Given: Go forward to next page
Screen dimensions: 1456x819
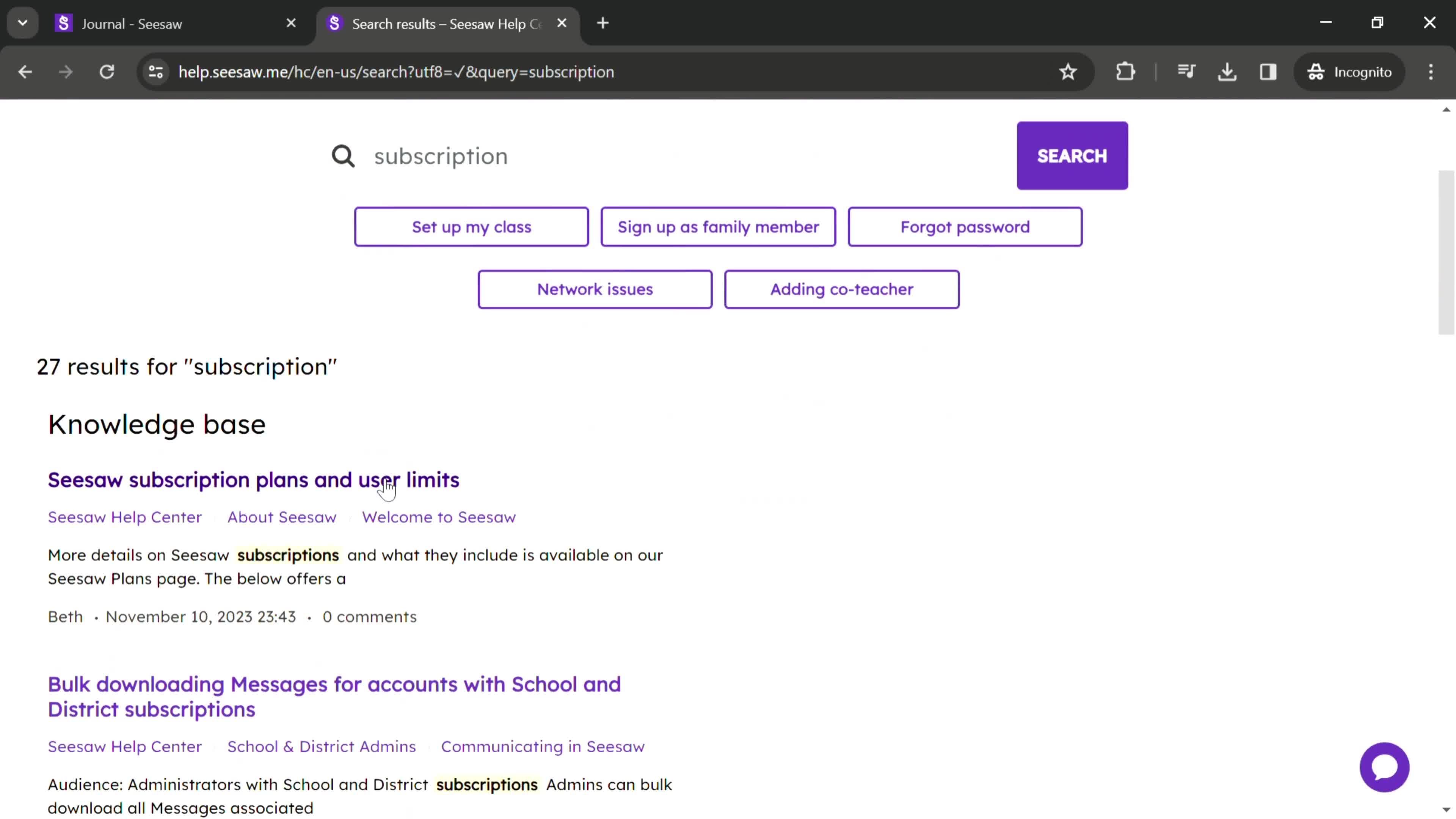Looking at the screenshot, I should [66, 72].
